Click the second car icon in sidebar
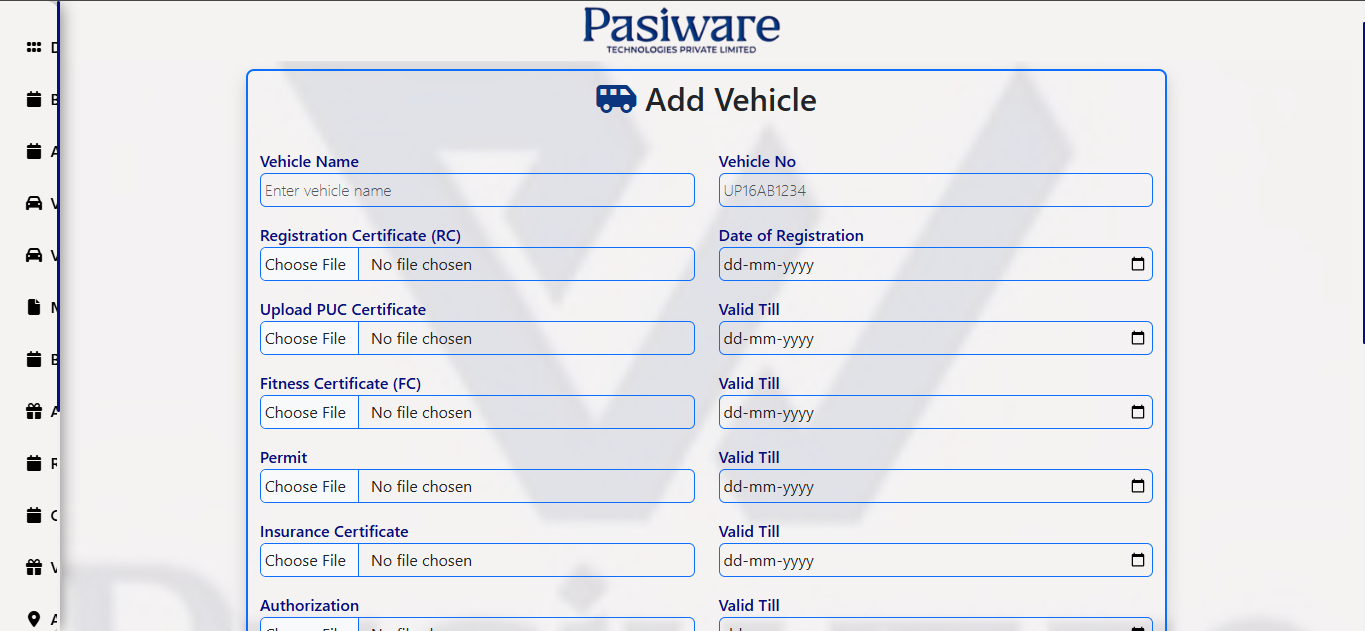Screen dimensions: 1365x631 pyautogui.click(x=33, y=255)
